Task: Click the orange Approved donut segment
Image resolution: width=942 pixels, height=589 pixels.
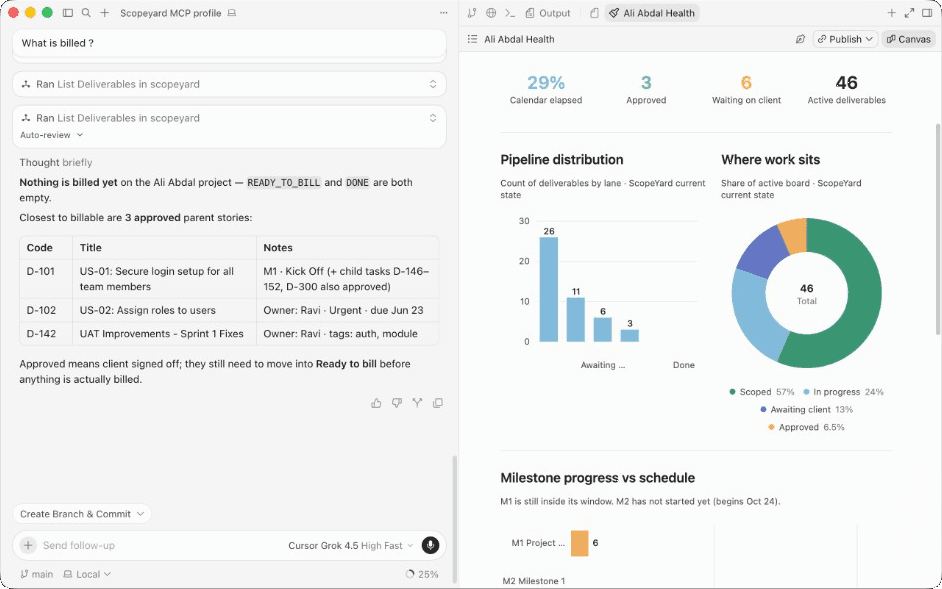Action: 794,234
